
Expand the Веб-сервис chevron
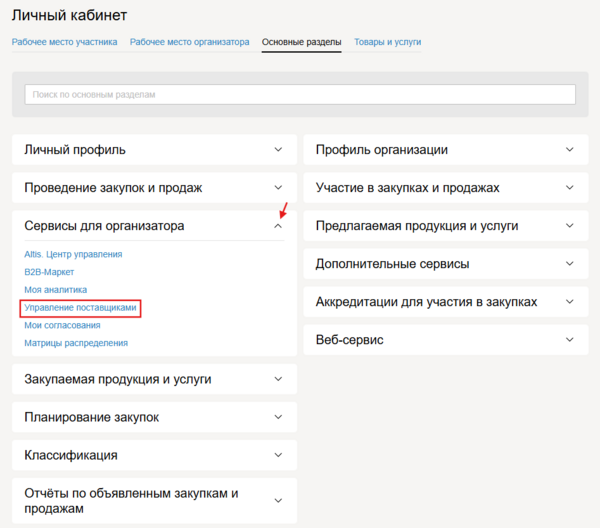570,339
